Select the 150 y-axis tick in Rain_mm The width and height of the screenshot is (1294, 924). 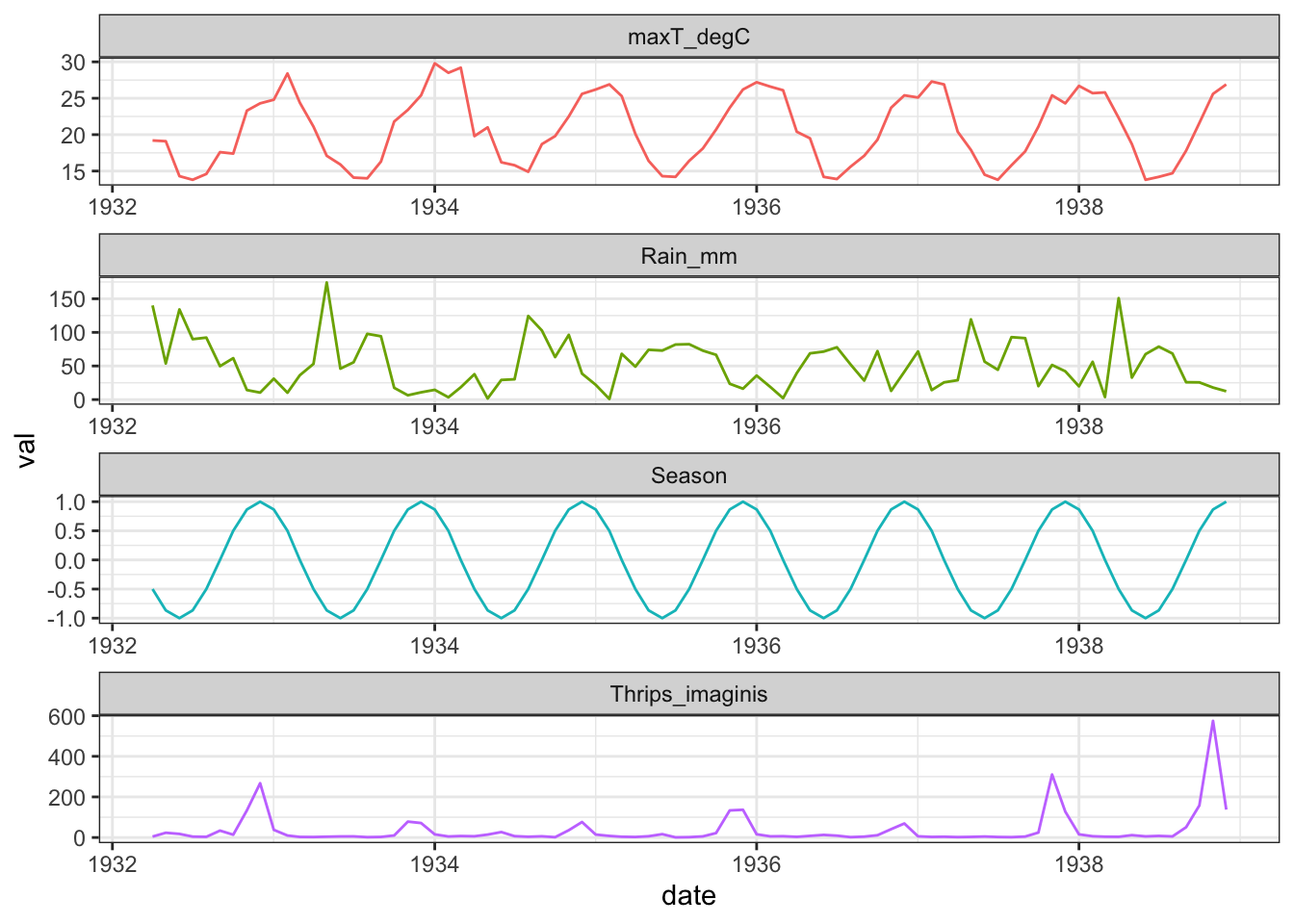click(68, 299)
